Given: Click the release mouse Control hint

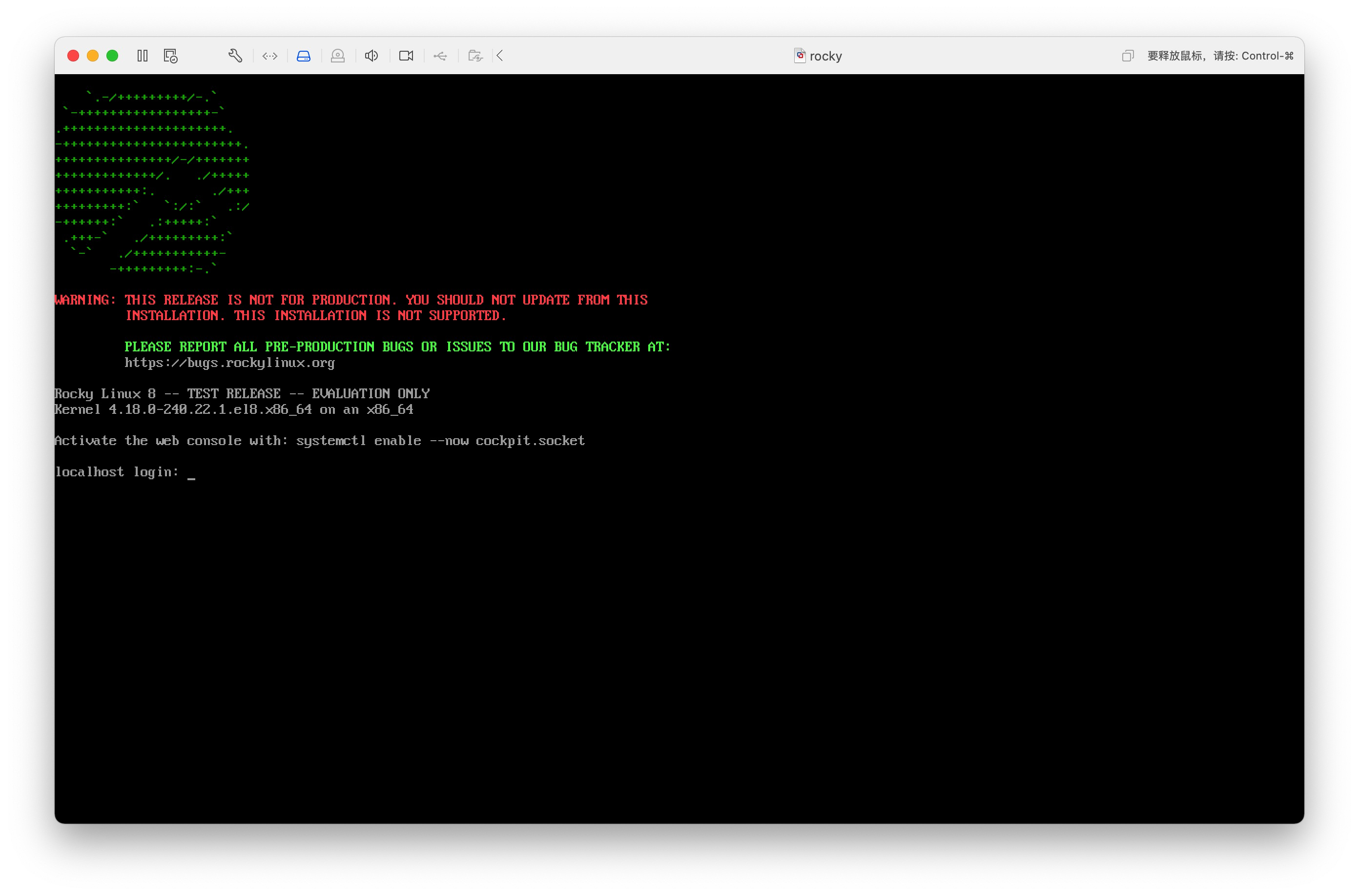Looking at the screenshot, I should tap(1219, 56).
